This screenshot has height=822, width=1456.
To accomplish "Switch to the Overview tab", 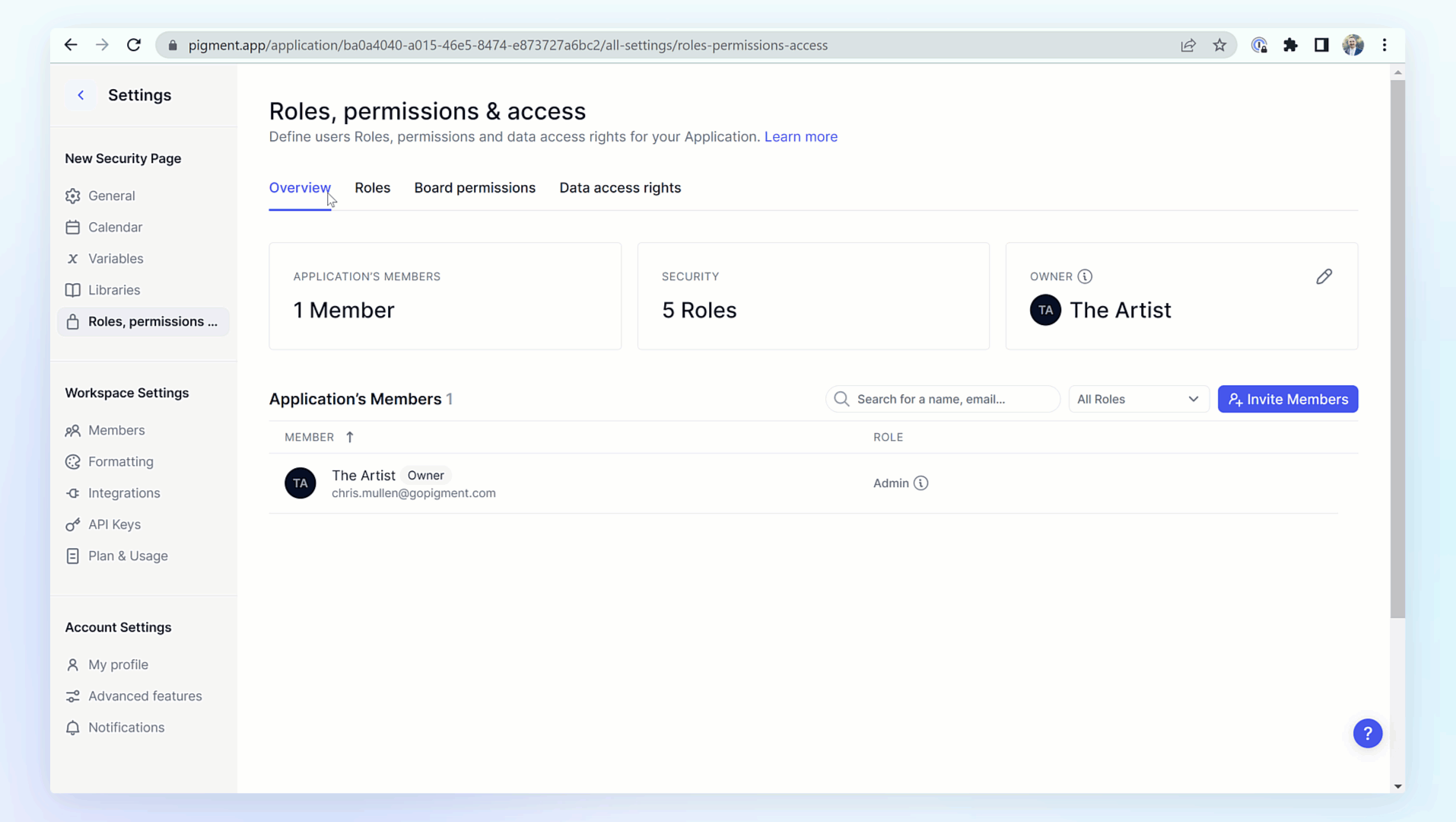I will 300,188.
